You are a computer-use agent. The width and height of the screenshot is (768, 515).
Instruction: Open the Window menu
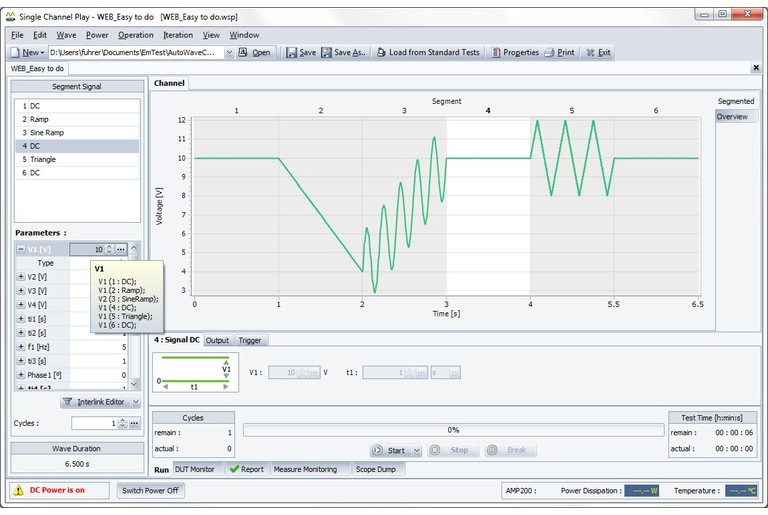[x=244, y=35]
